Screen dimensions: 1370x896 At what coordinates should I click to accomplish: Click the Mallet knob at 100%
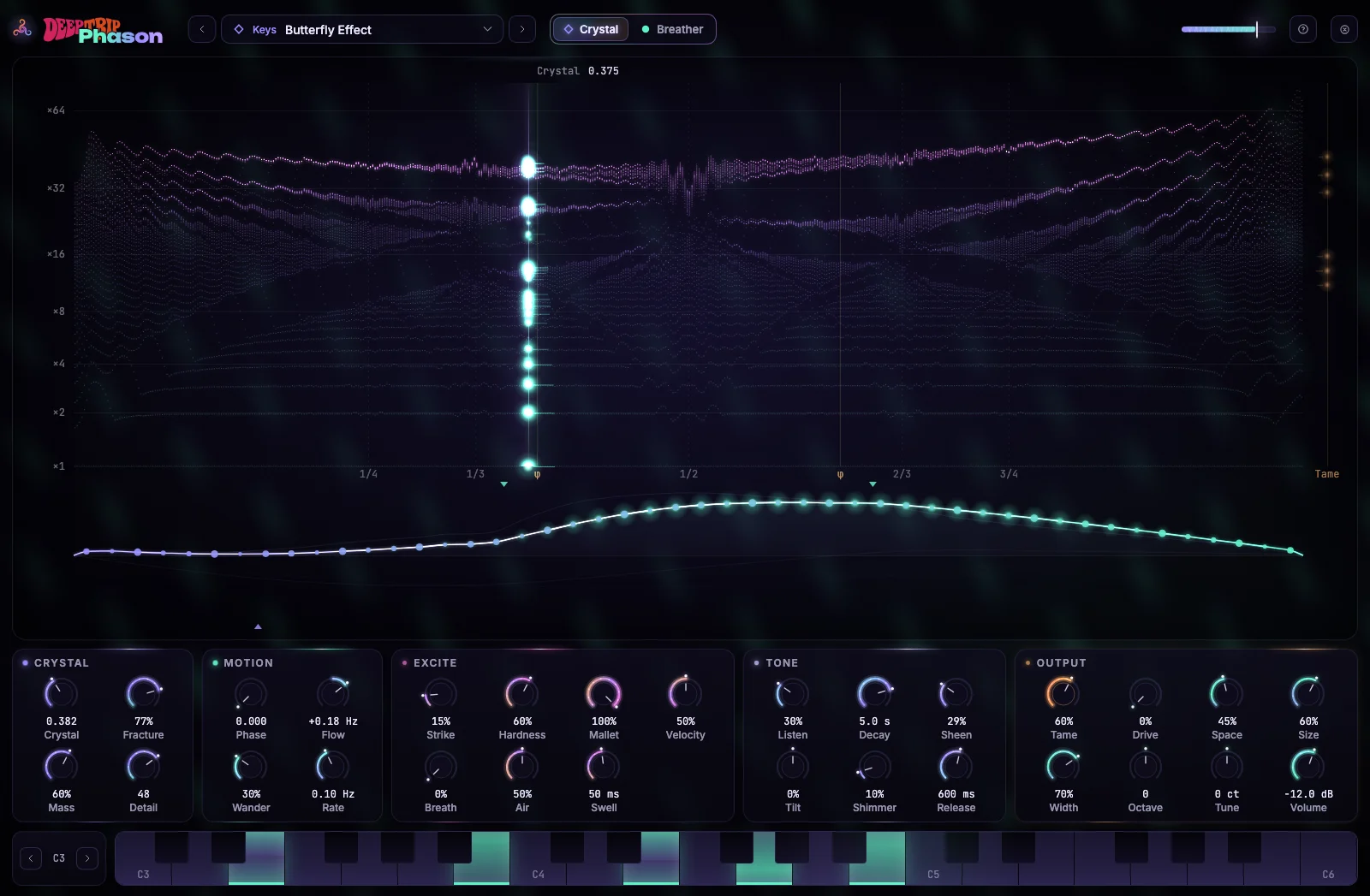604,693
